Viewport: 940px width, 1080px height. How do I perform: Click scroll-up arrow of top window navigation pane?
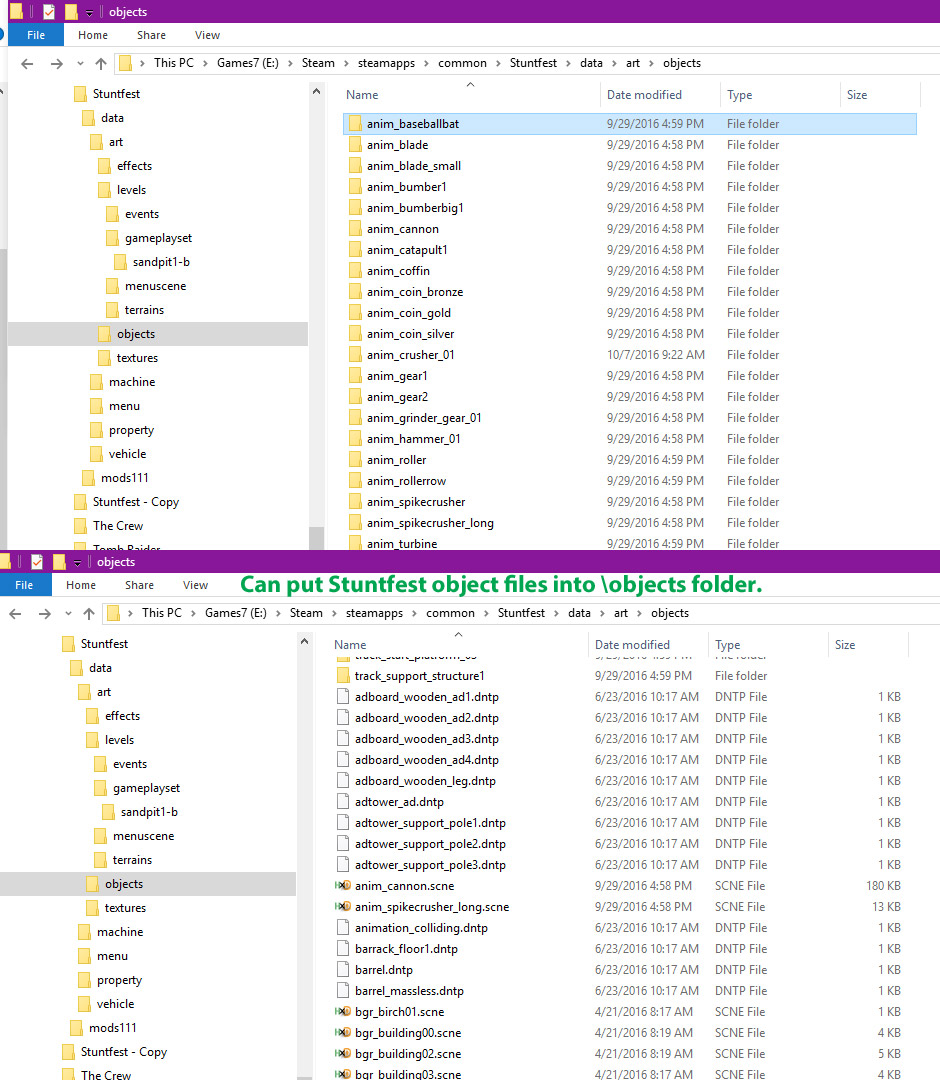pyautogui.click(x=316, y=91)
